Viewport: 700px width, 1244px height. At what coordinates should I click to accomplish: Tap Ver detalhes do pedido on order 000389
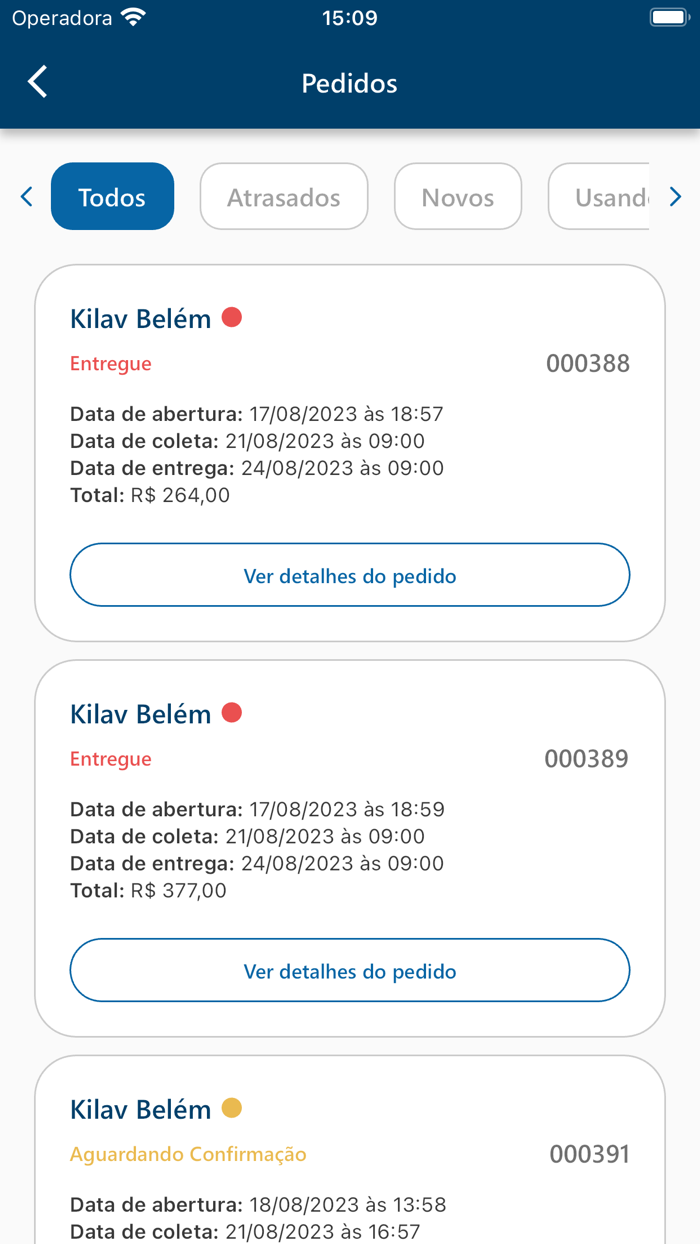[349, 970]
